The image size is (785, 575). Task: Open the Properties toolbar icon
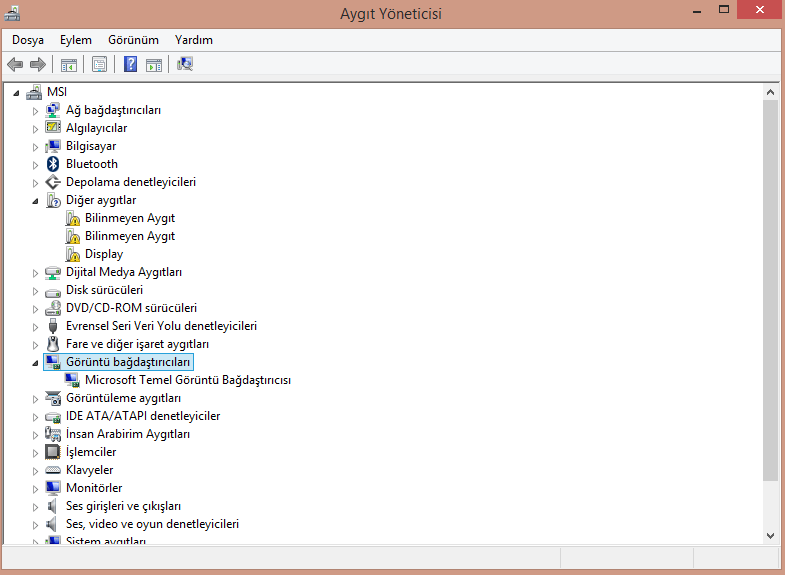(100, 65)
